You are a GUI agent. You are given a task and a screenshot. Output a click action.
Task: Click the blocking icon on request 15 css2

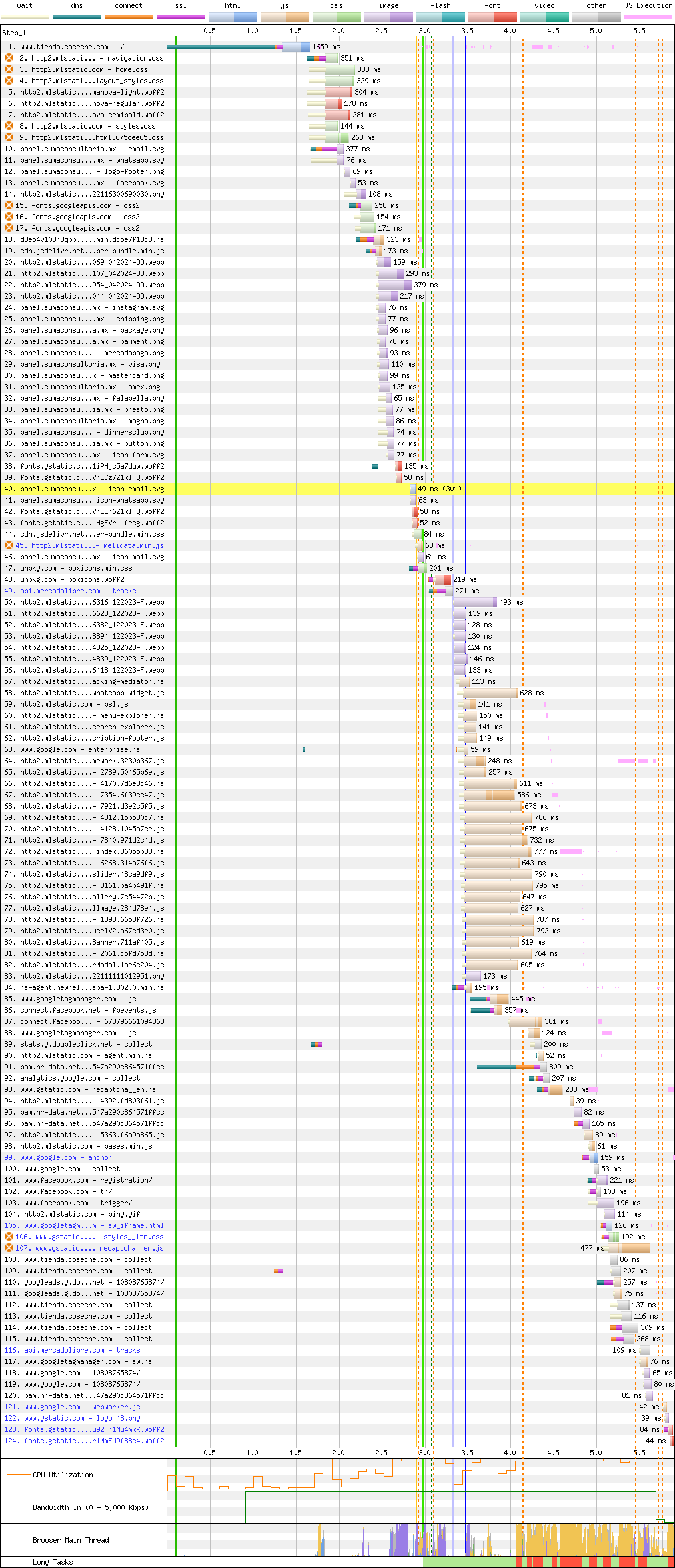[9, 205]
